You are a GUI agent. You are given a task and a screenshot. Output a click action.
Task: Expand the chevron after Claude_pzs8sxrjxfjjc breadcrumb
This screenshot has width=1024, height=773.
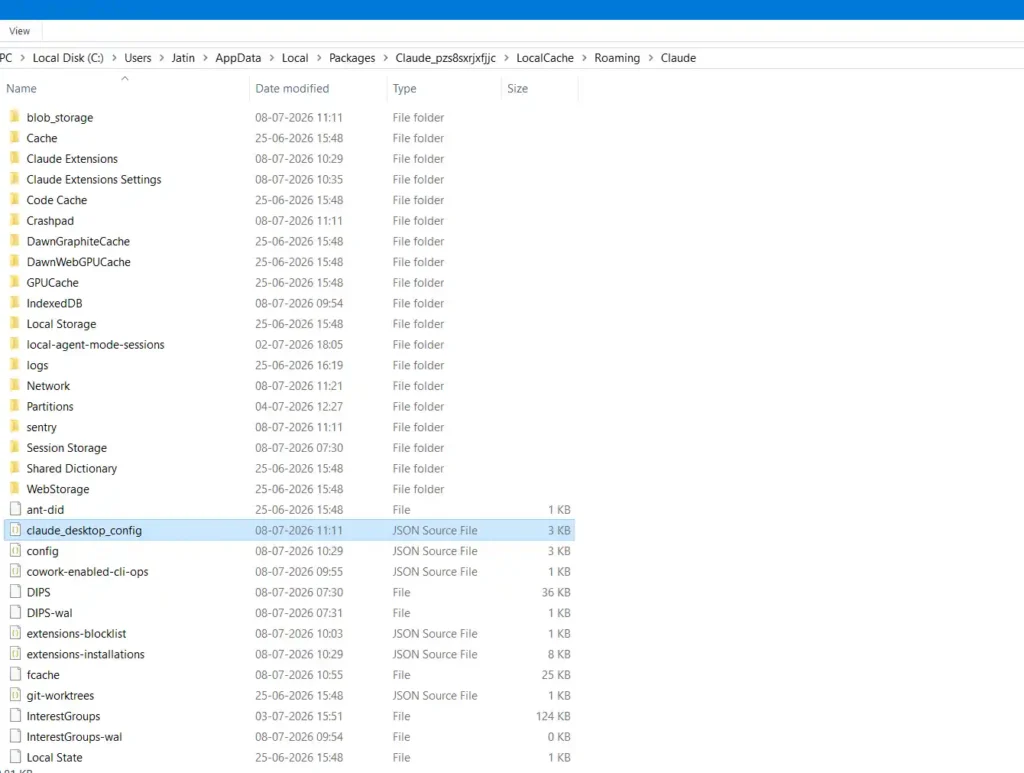coord(506,57)
